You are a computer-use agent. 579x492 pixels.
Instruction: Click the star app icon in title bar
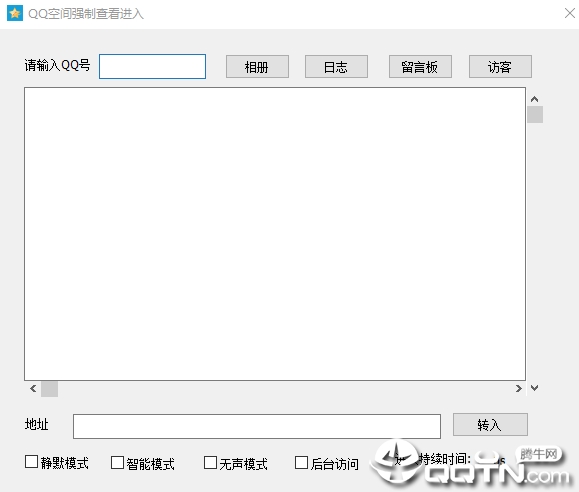coord(15,13)
